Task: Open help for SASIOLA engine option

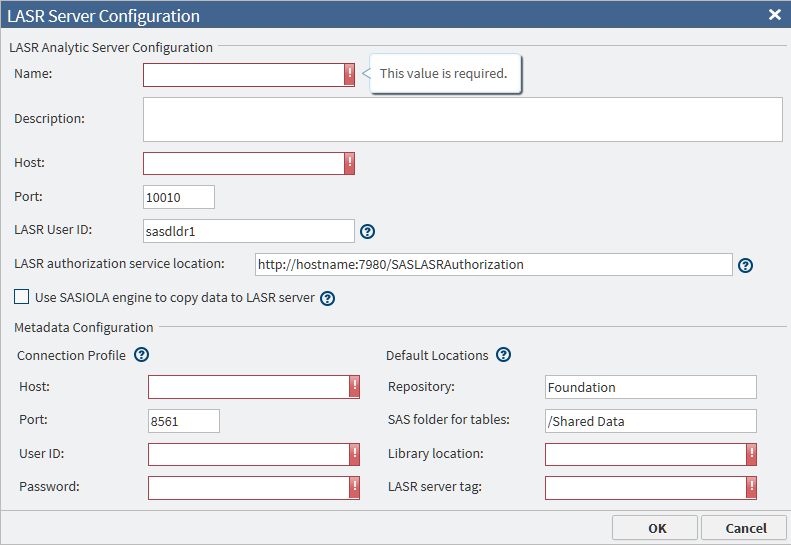Action: (x=327, y=298)
